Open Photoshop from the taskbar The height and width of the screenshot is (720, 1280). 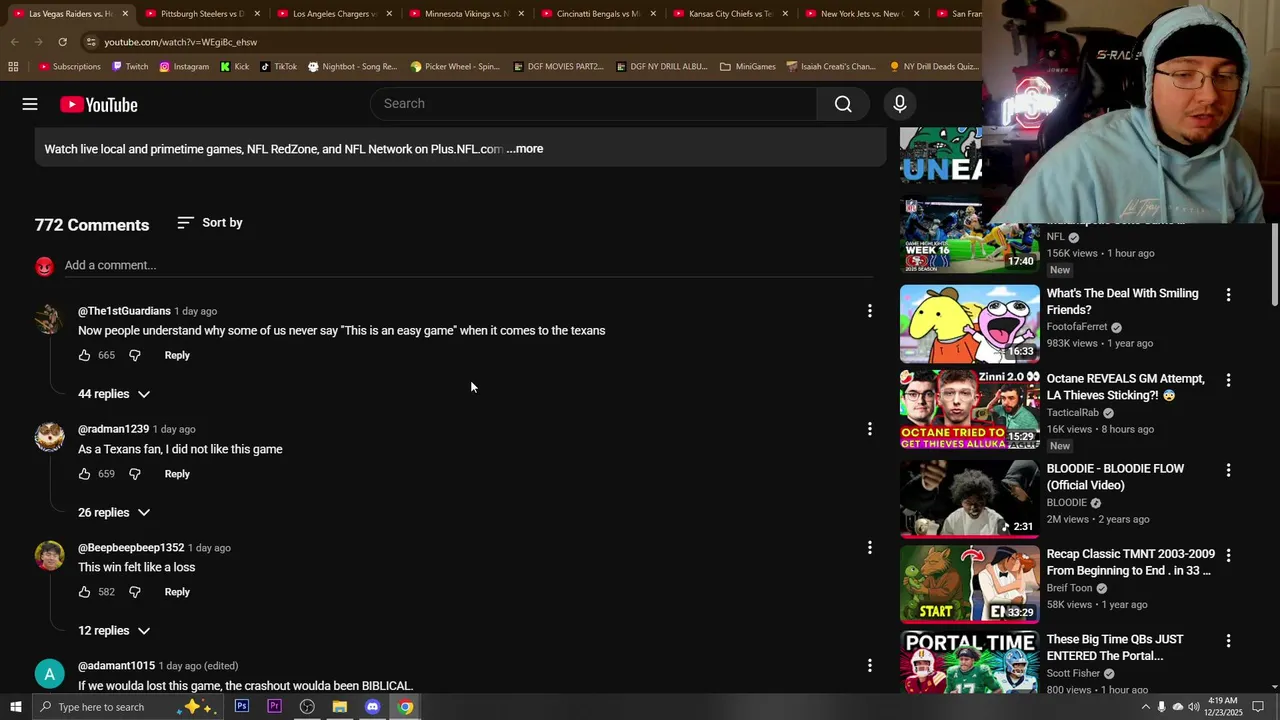pos(242,707)
